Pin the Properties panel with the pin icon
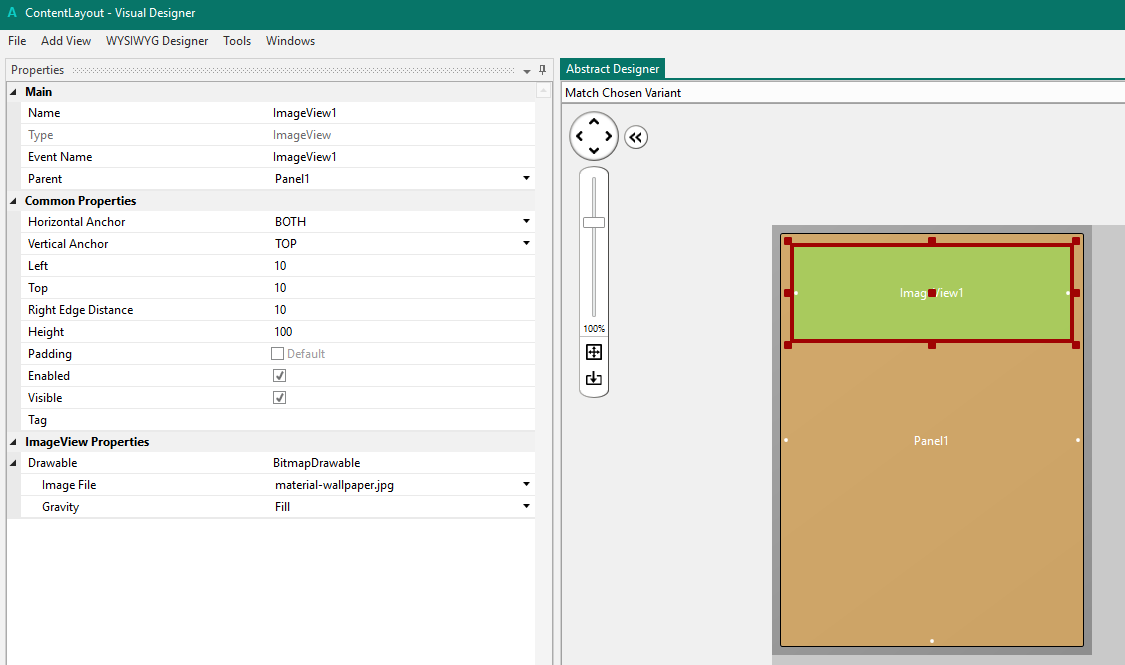Image resolution: width=1125 pixels, height=665 pixels. [x=543, y=70]
